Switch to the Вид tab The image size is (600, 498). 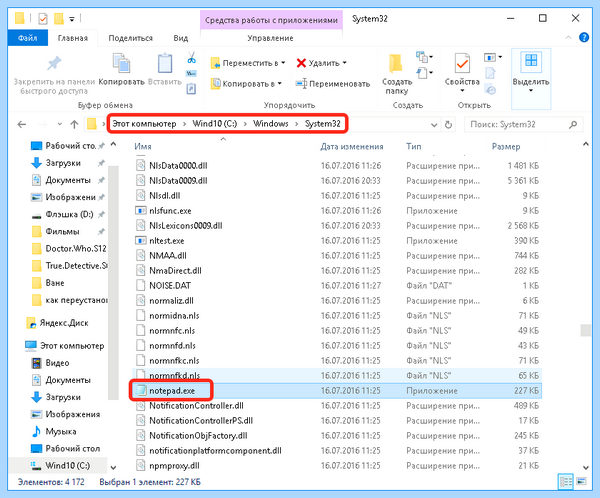[180, 38]
